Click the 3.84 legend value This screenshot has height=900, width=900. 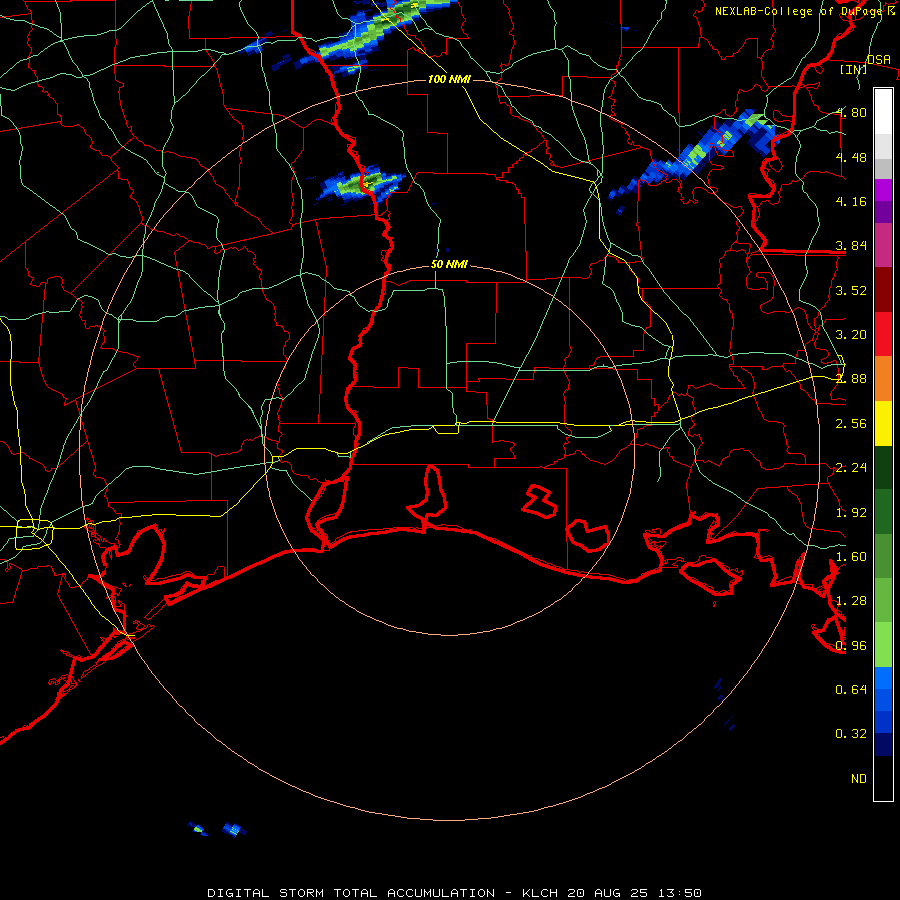(x=851, y=246)
